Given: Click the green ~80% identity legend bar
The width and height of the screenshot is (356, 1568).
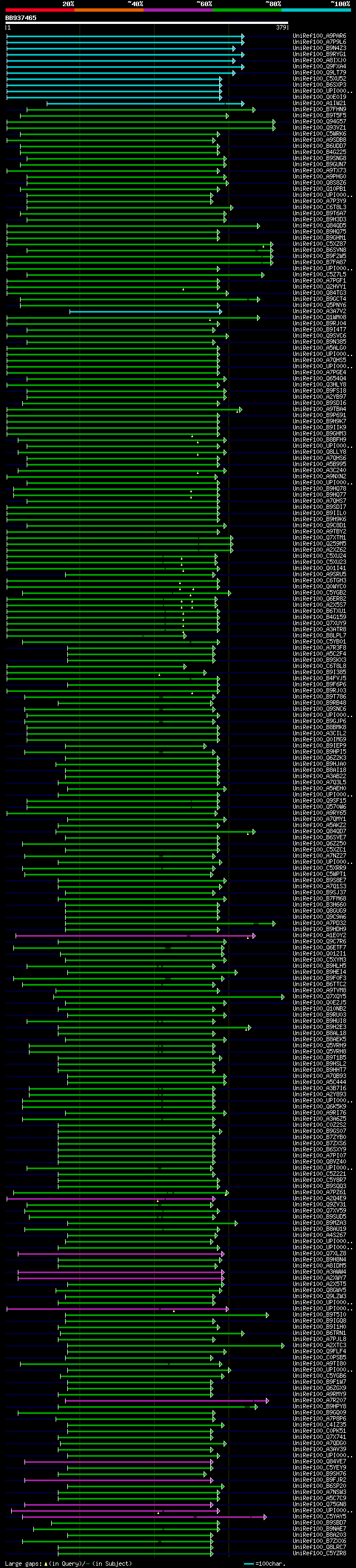Looking at the screenshot, I should coord(247,10).
